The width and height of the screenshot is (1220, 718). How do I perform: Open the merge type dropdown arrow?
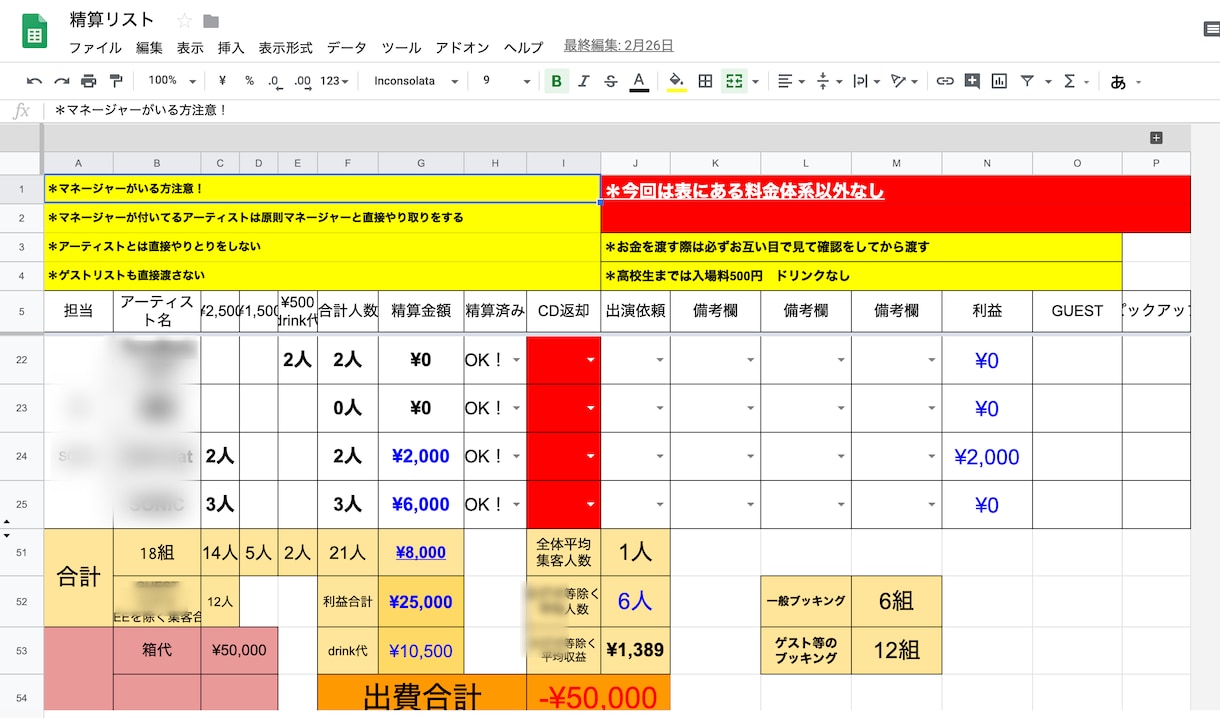point(755,81)
